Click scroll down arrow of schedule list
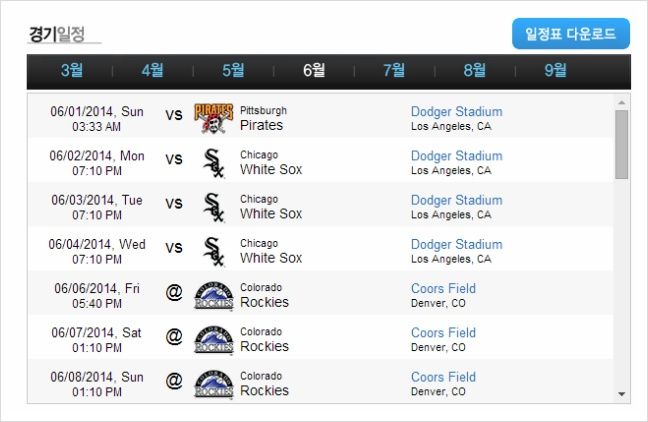The height and width of the screenshot is (422, 648). (x=622, y=394)
